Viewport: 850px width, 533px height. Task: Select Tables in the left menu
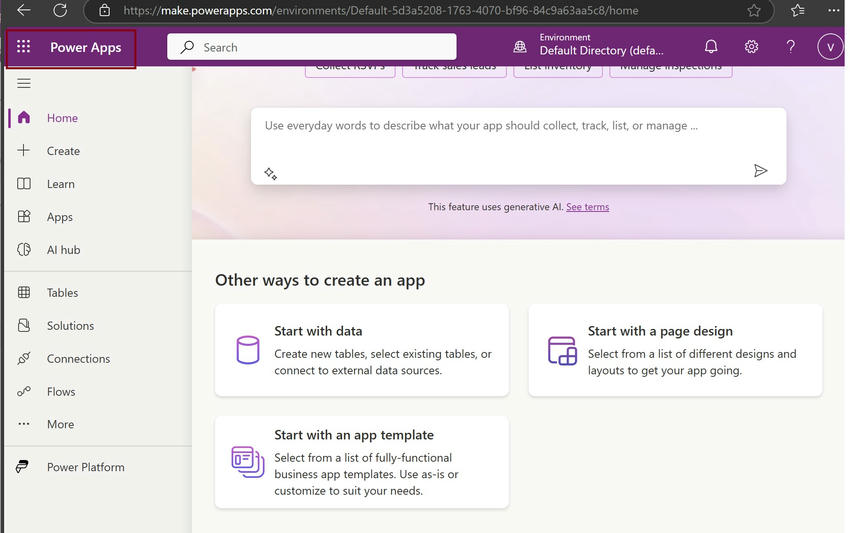tap(62, 293)
